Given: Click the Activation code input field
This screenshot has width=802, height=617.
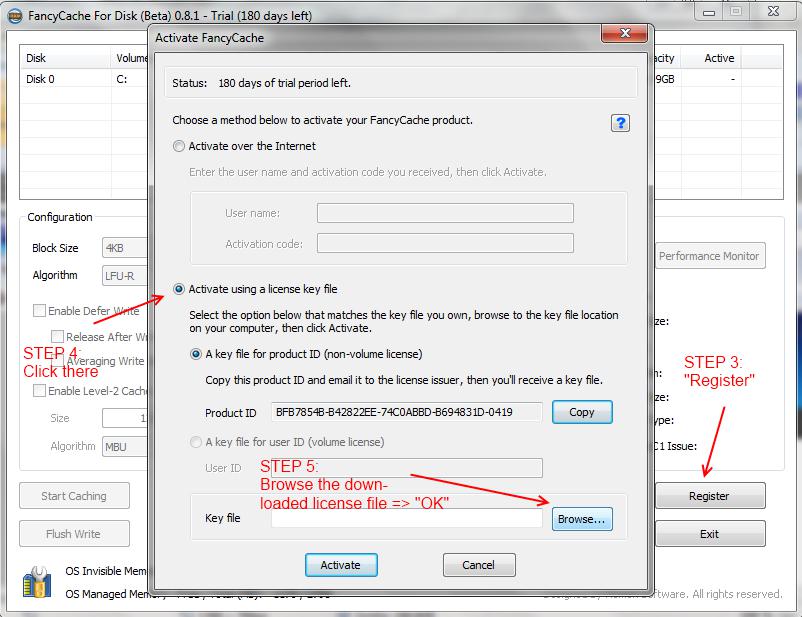Looking at the screenshot, I should point(445,243).
